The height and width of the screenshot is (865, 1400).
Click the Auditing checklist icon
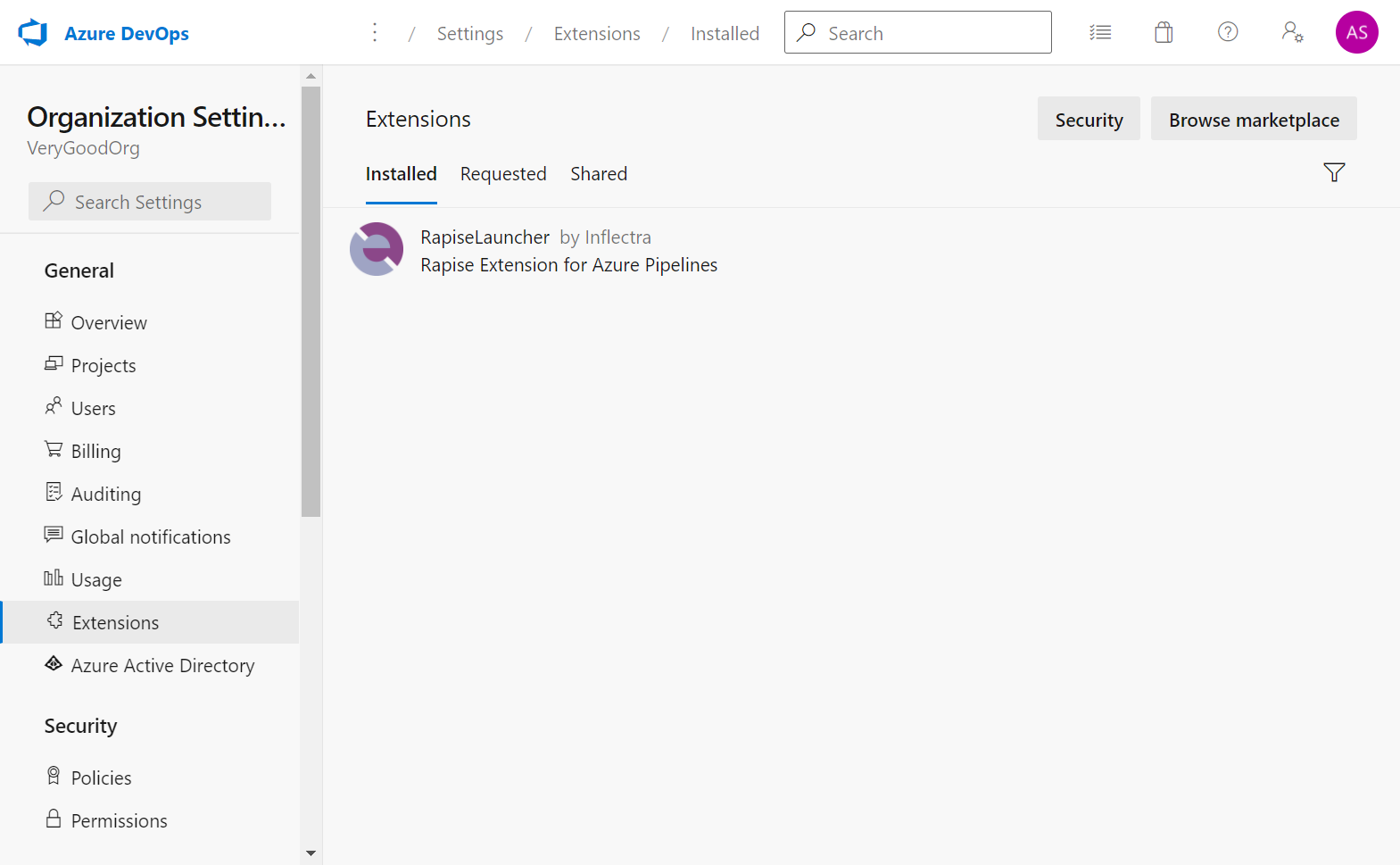(x=54, y=492)
